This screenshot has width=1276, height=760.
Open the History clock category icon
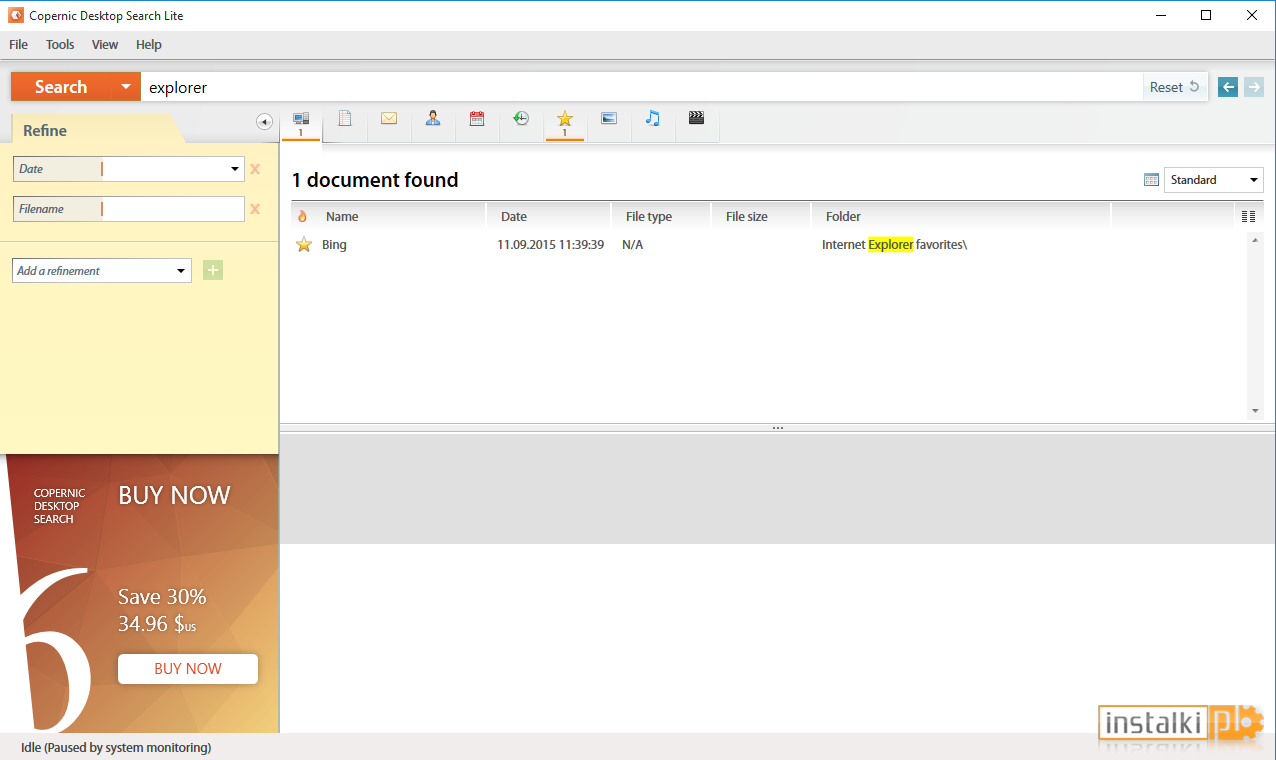(x=521, y=118)
